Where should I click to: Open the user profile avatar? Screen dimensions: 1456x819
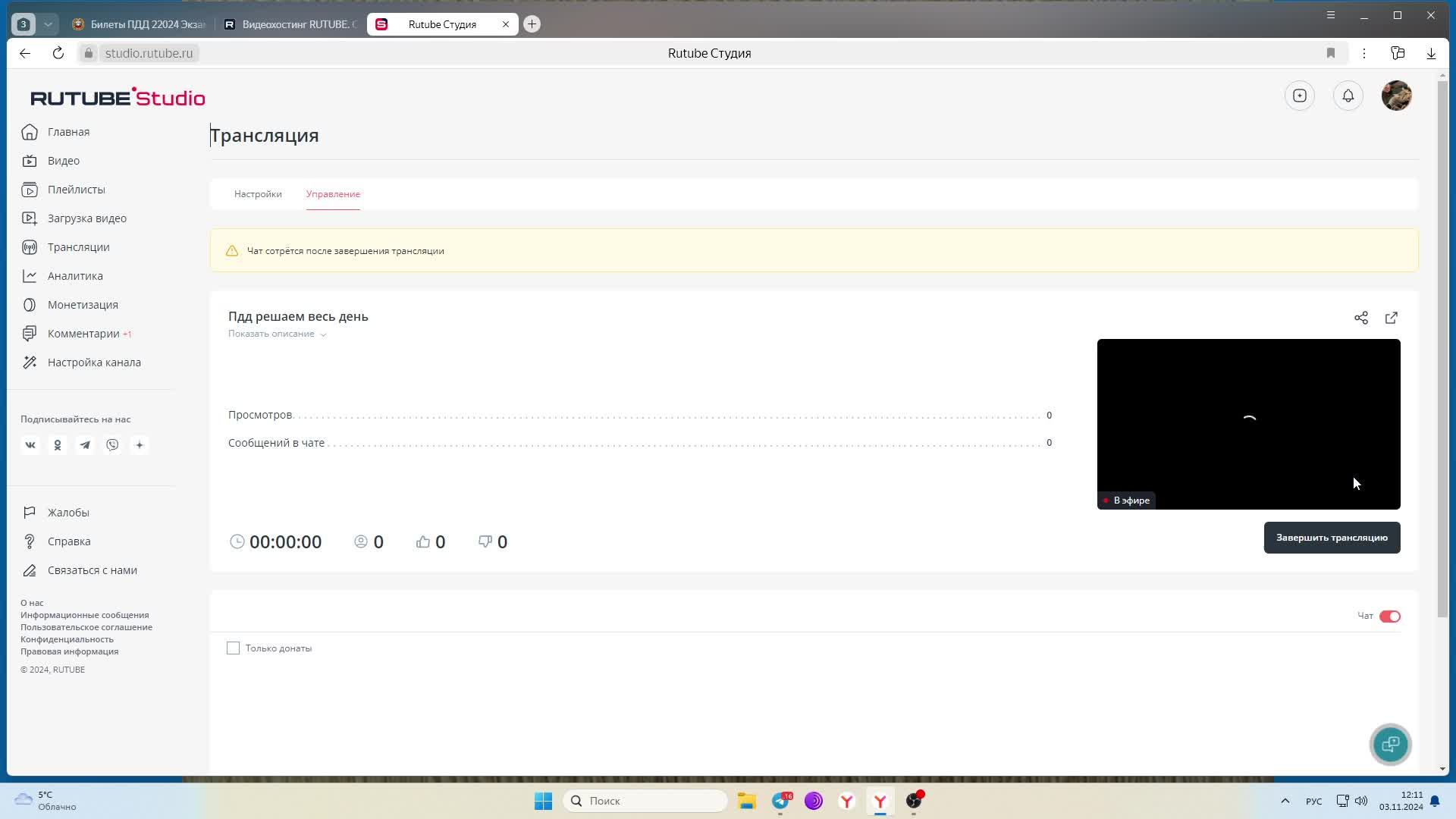coord(1397,96)
